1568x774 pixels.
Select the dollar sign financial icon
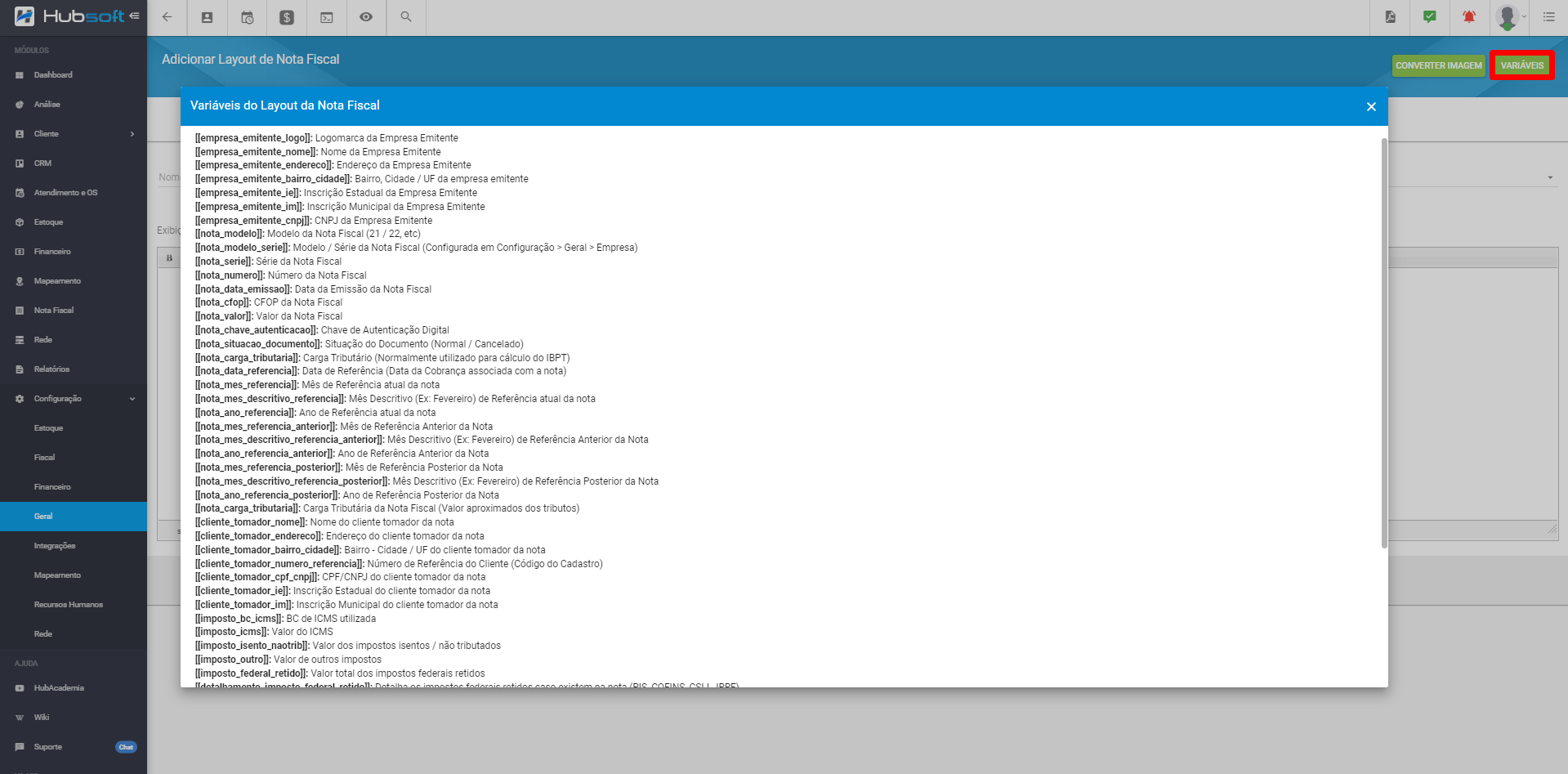point(286,17)
